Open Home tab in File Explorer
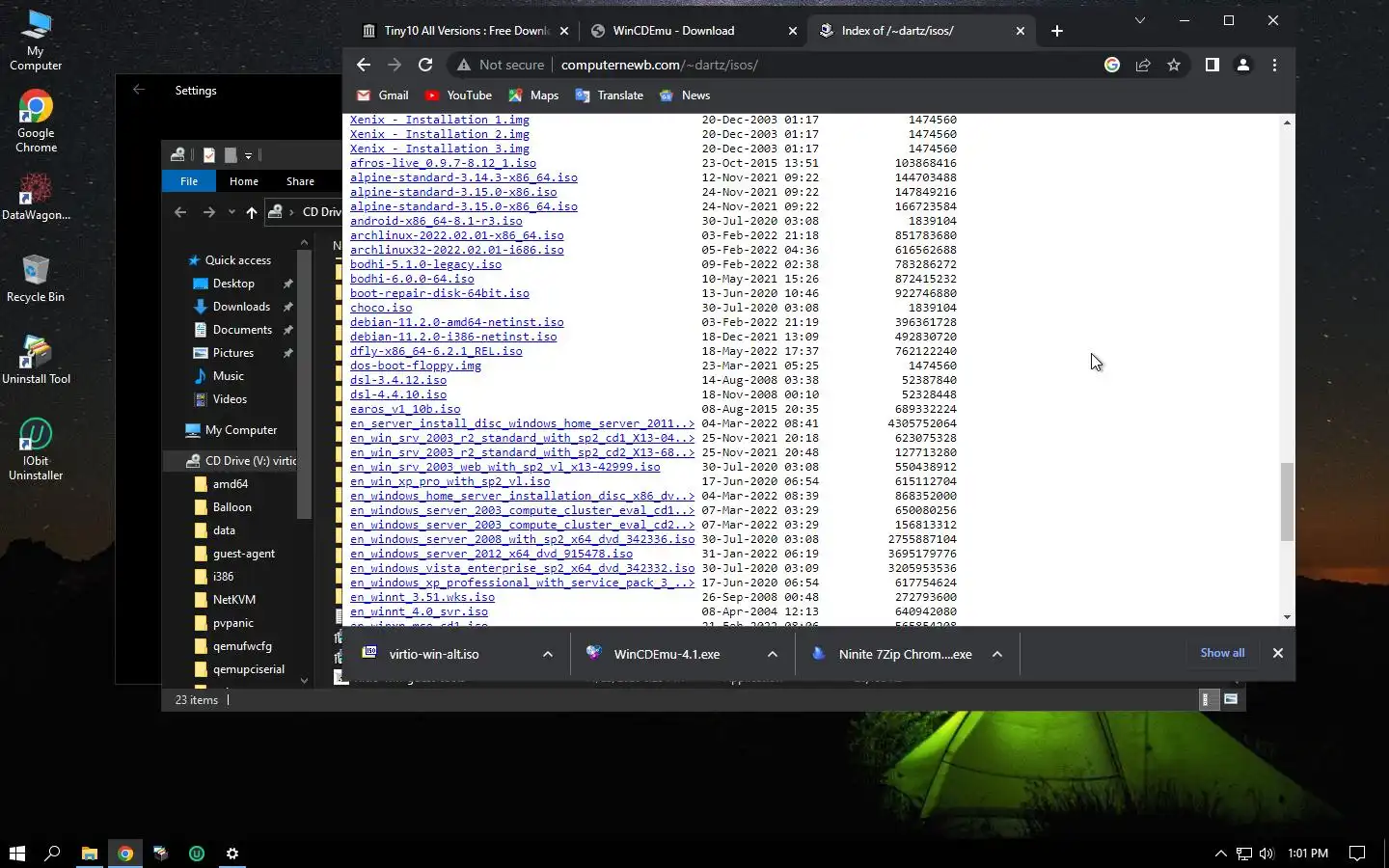 244,181
